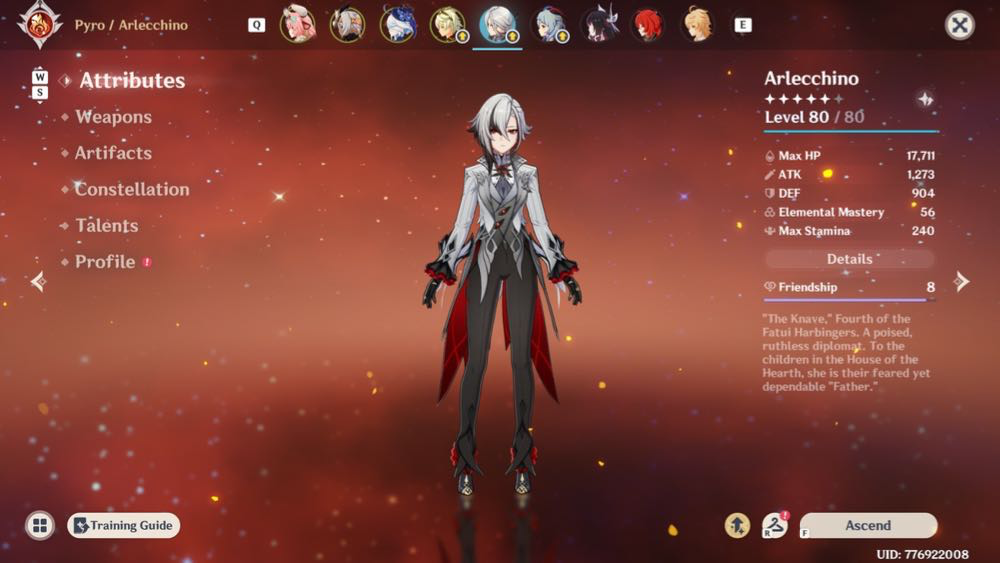Click the Ascend button
Screen dimensions: 1000x563
(x=868, y=525)
